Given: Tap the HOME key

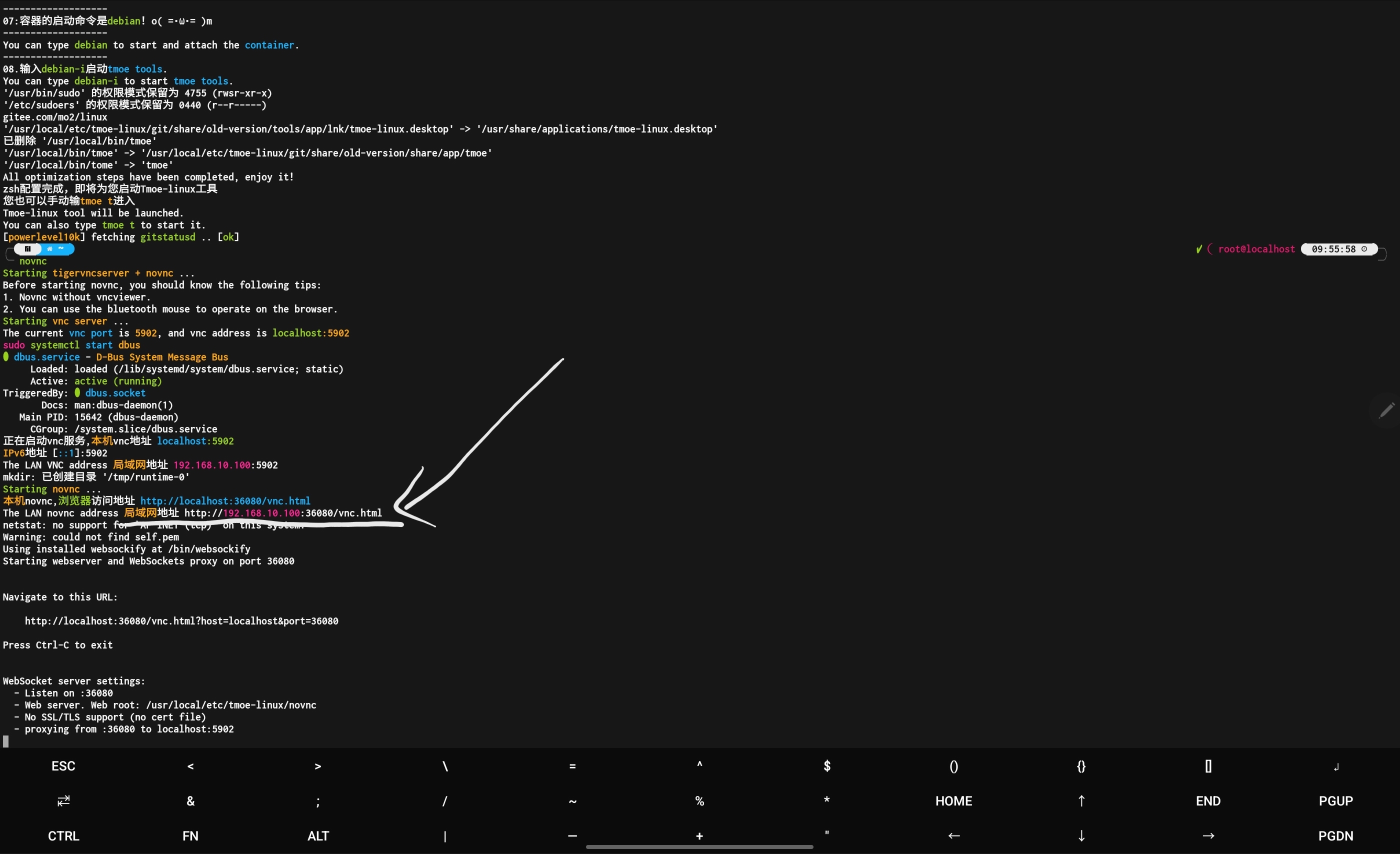Looking at the screenshot, I should coord(954,800).
